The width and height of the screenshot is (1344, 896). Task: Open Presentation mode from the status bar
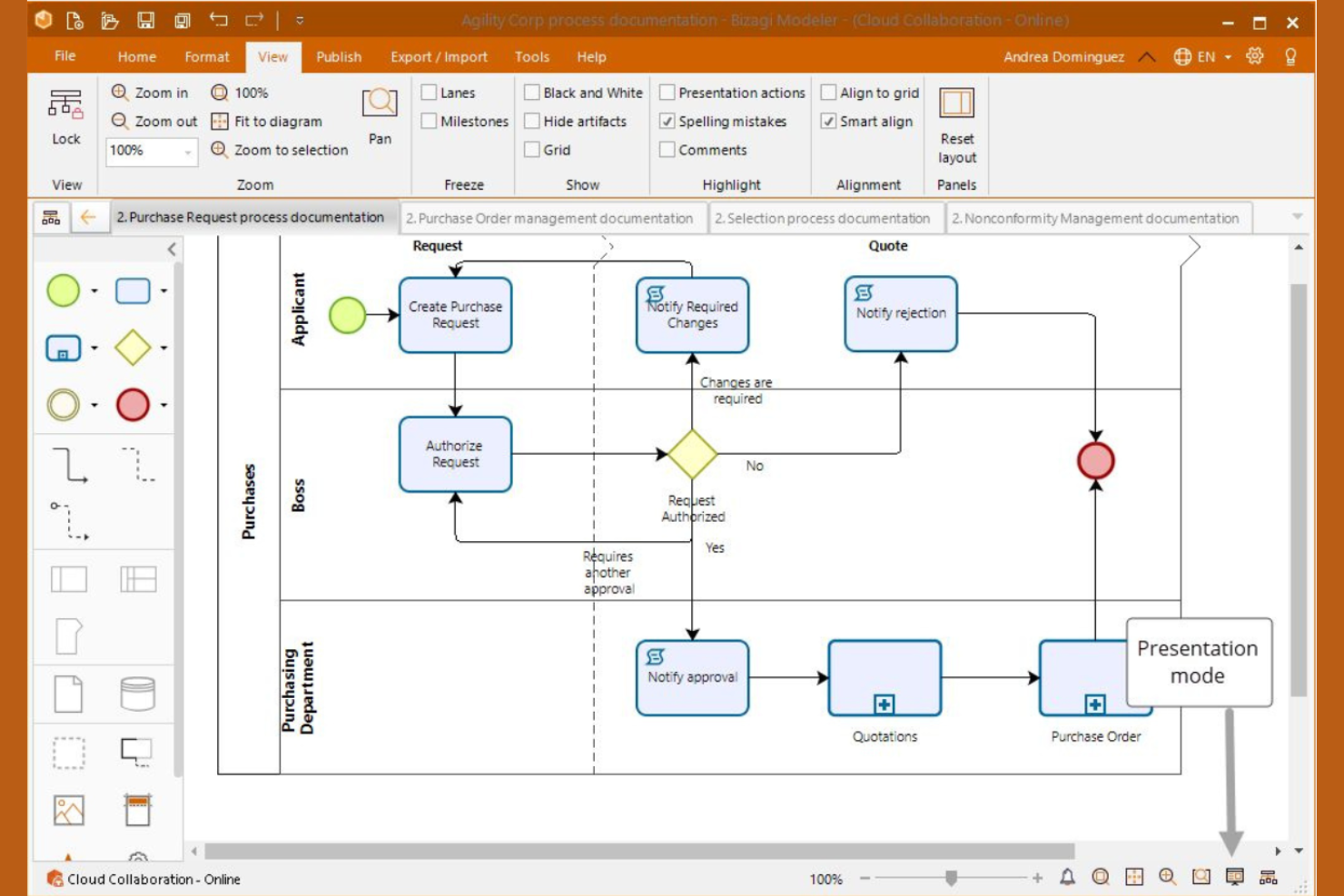pyautogui.click(x=1233, y=878)
